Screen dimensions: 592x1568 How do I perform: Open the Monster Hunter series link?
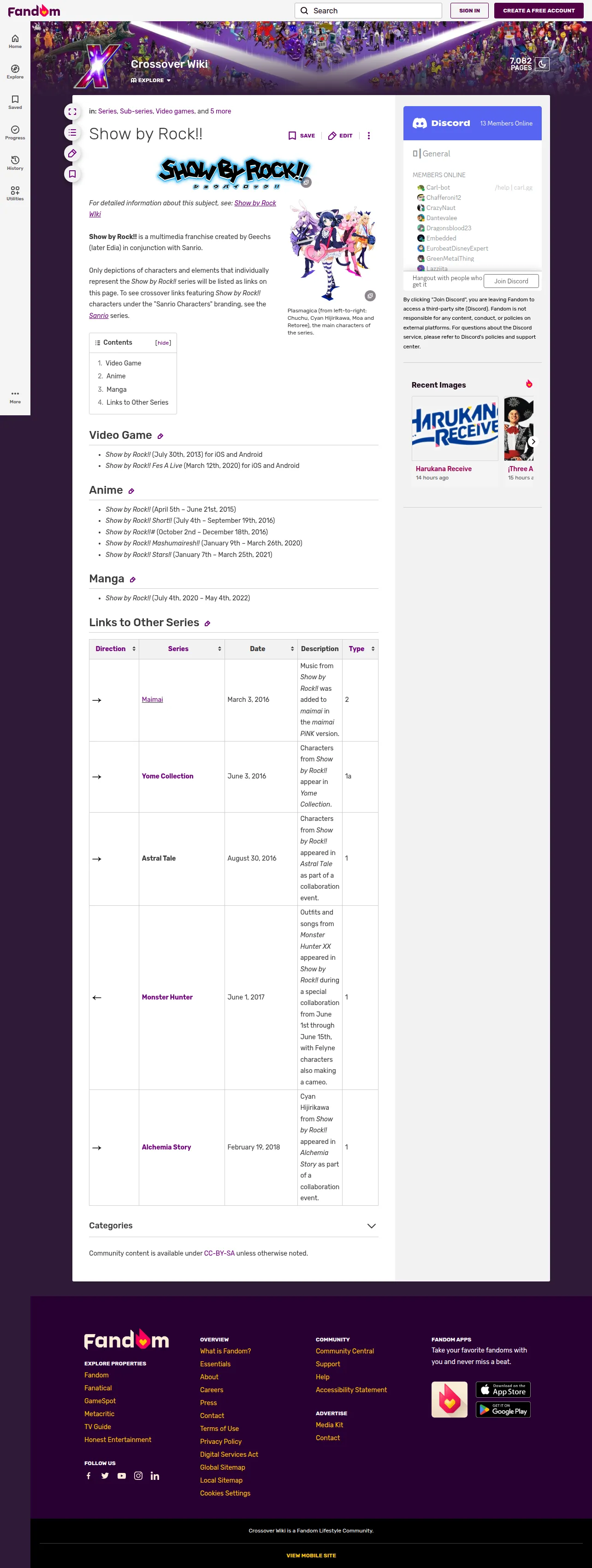click(x=167, y=997)
